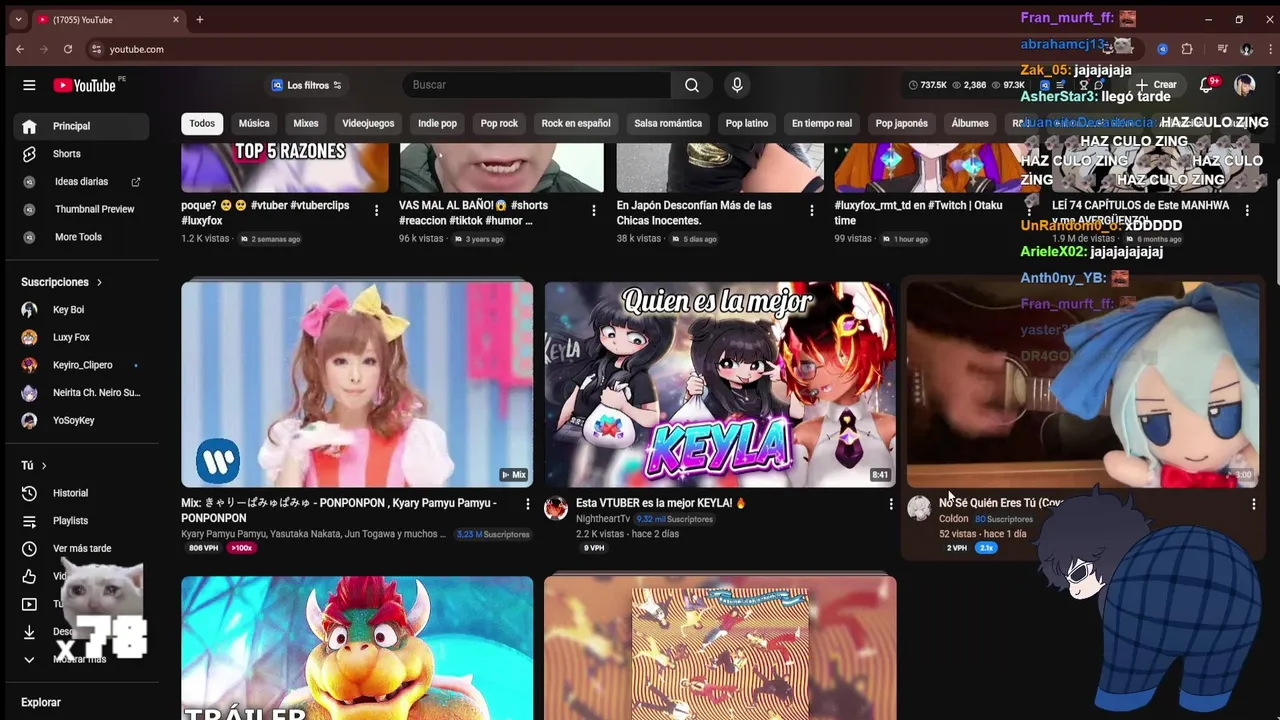Click the Principal home icon
The height and width of the screenshot is (720, 1280).
29,126
